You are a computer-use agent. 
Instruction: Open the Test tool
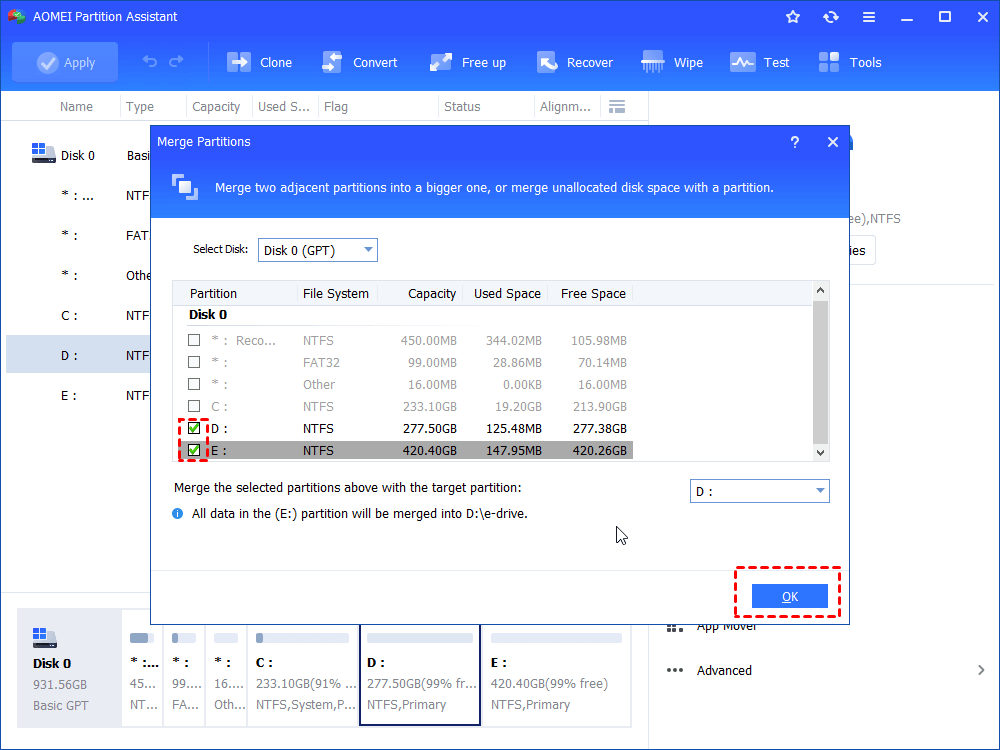pyautogui.click(x=760, y=62)
